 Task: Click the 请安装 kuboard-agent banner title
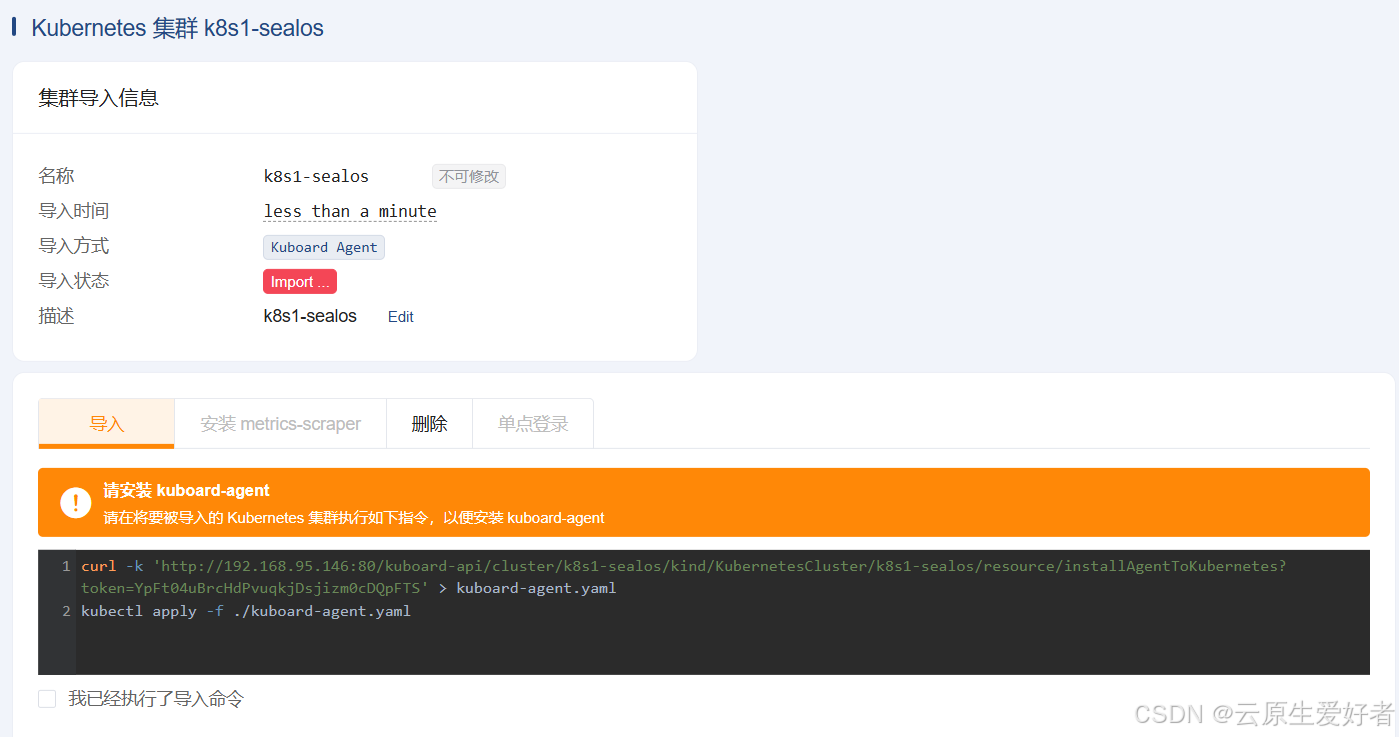click(x=186, y=491)
